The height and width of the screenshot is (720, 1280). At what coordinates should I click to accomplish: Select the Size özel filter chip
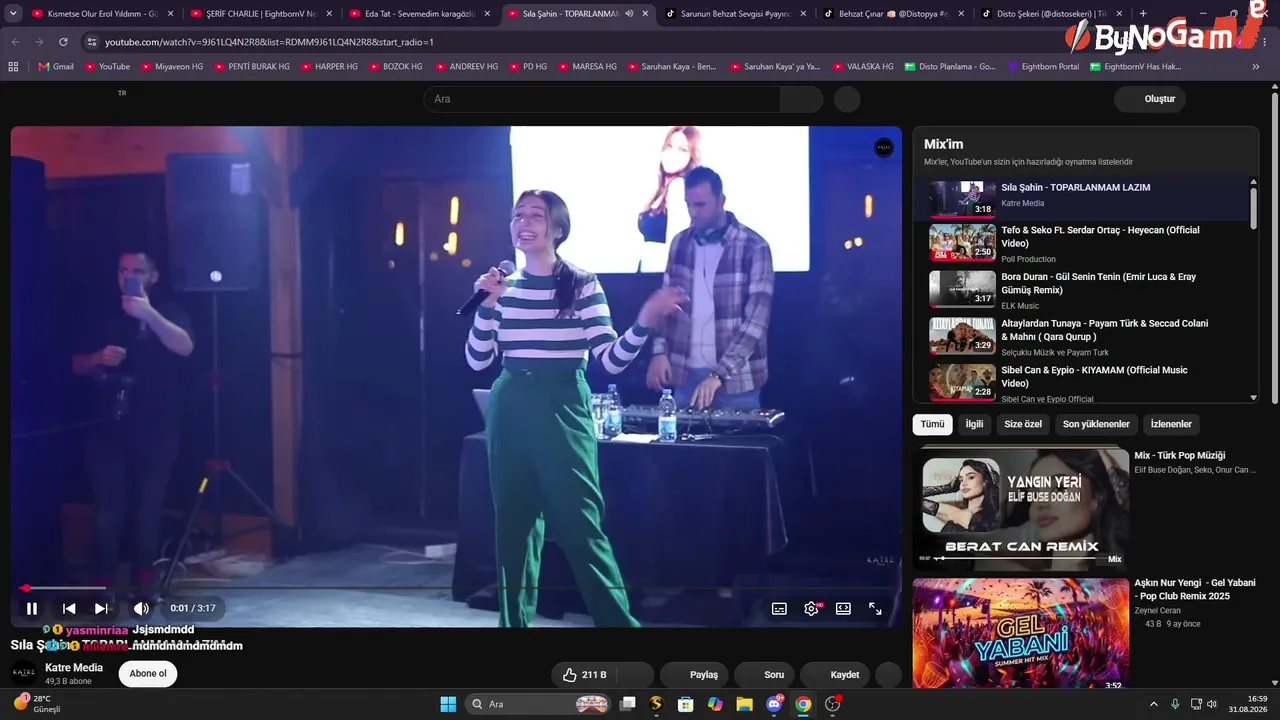(1023, 424)
